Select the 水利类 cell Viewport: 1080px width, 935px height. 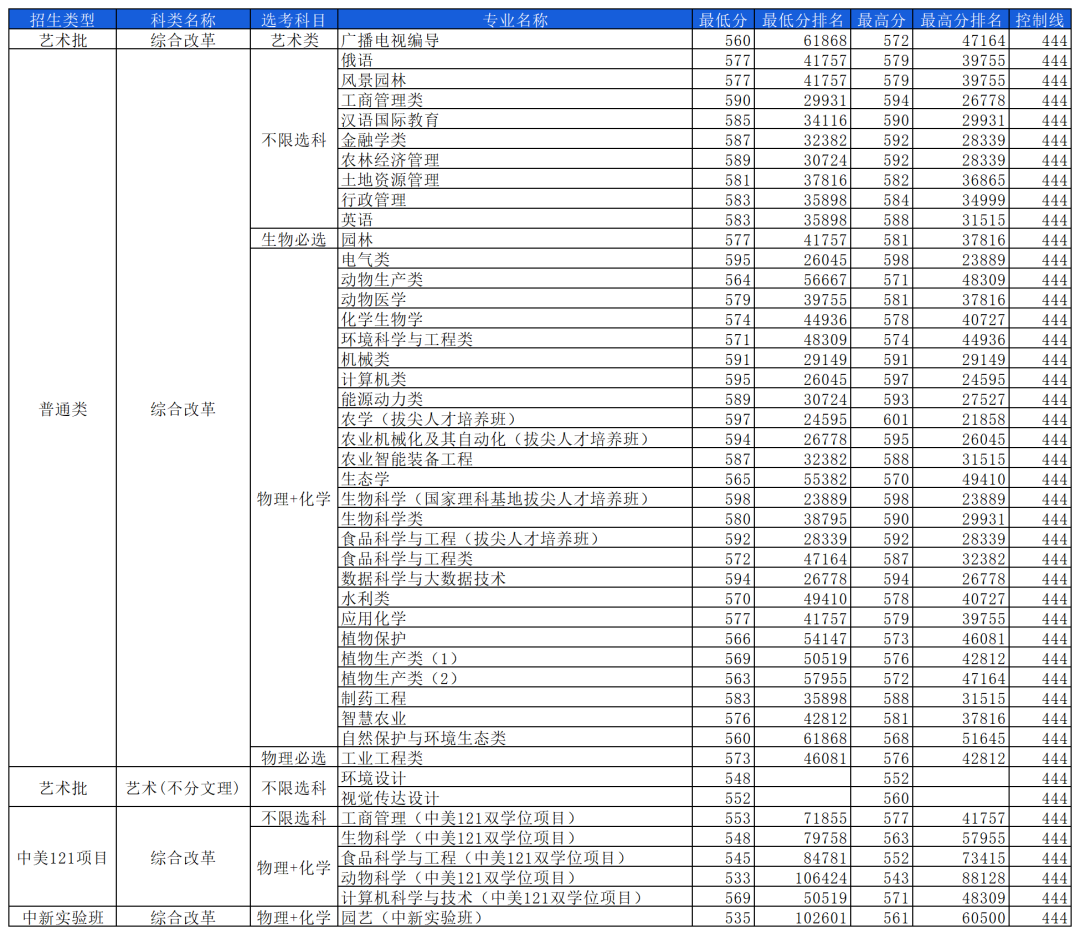515,599
